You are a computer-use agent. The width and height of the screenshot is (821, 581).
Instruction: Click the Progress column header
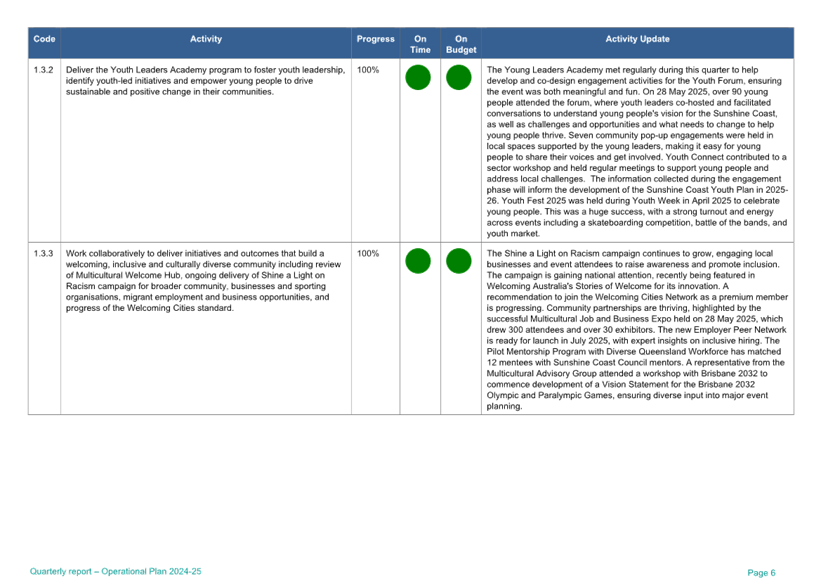click(x=375, y=39)
